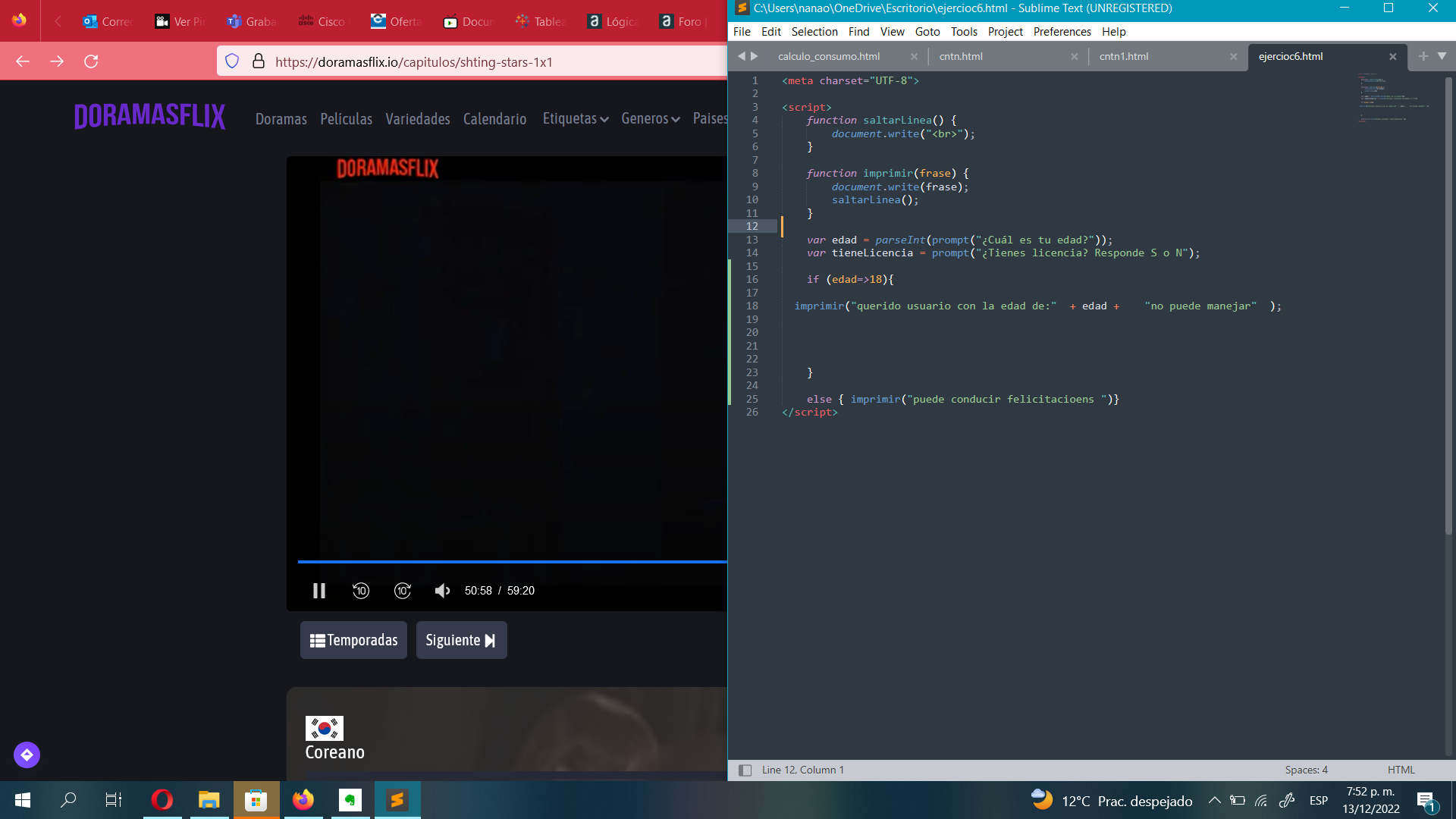Open the Doramas navigation link
This screenshot has width=1456, height=819.
point(281,119)
